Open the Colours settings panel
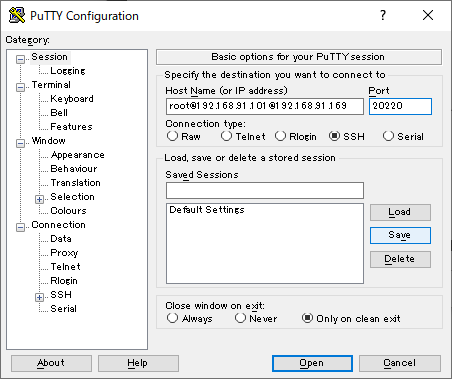 68,211
